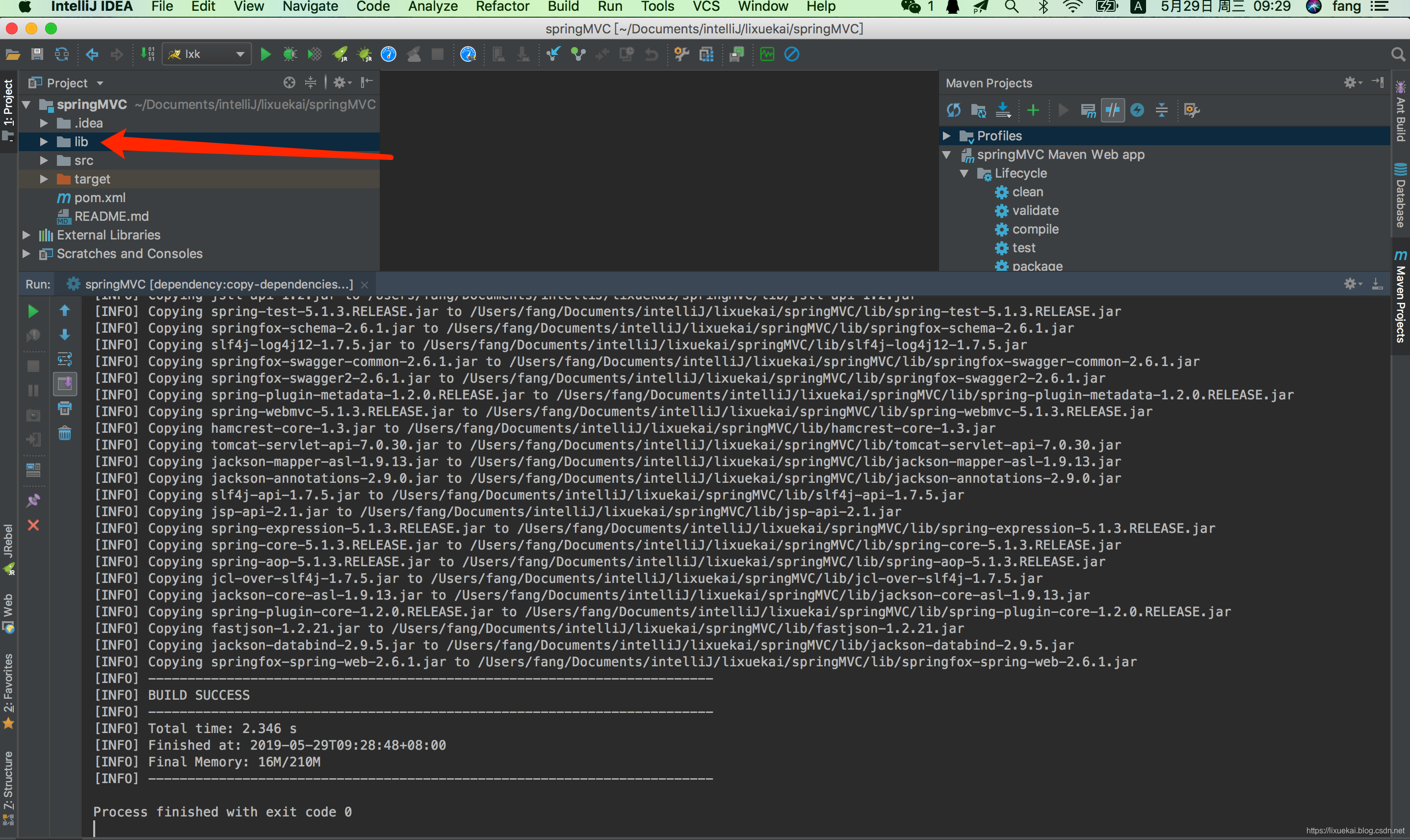Debug the 'lxk' configuration with the bug icon

pos(289,54)
